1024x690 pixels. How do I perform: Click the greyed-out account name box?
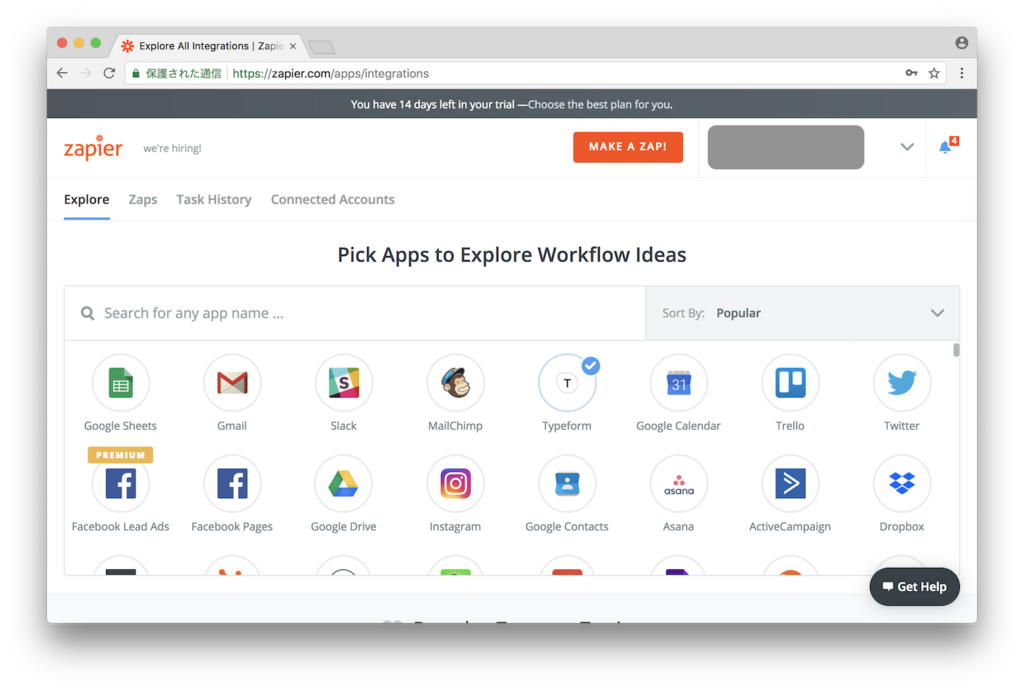786,147
